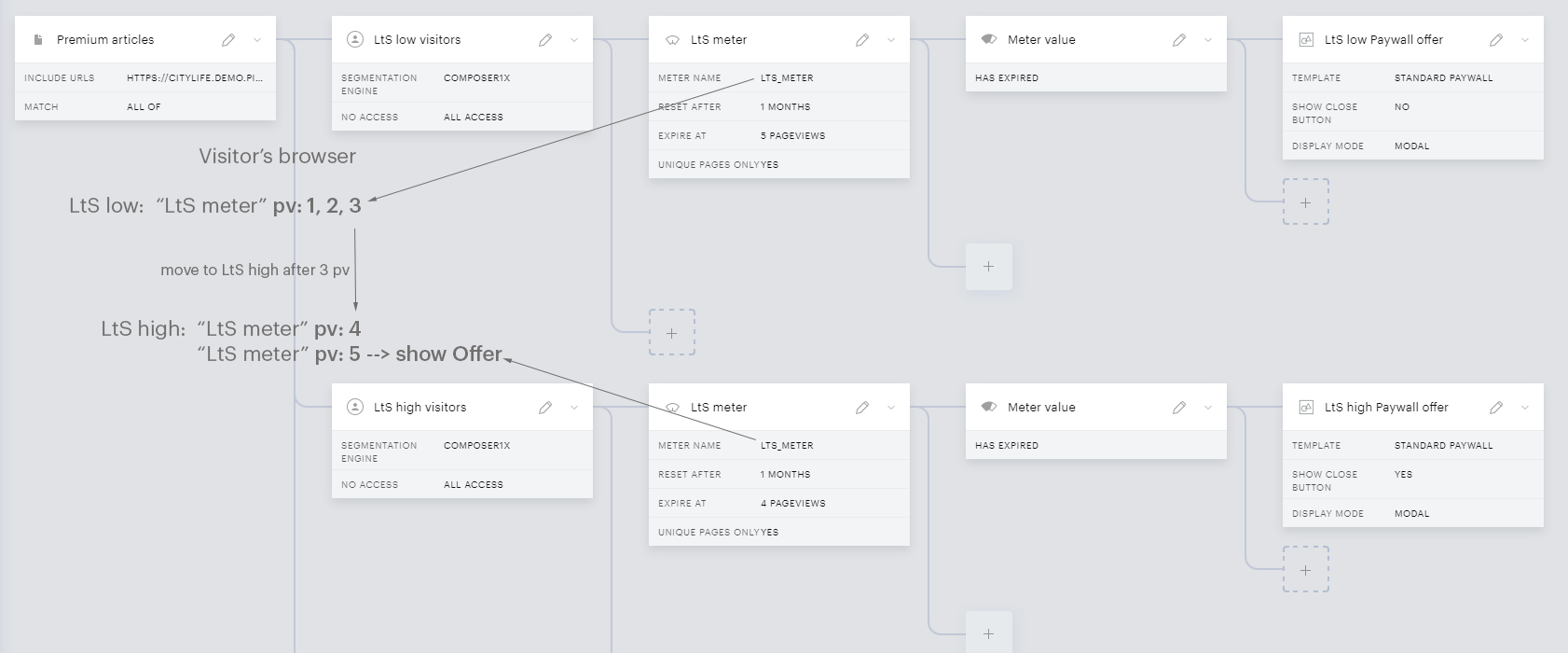Add step after lower Meter value branch
The height and width of the screenshot is (653, 1568).
pos(989,632)
